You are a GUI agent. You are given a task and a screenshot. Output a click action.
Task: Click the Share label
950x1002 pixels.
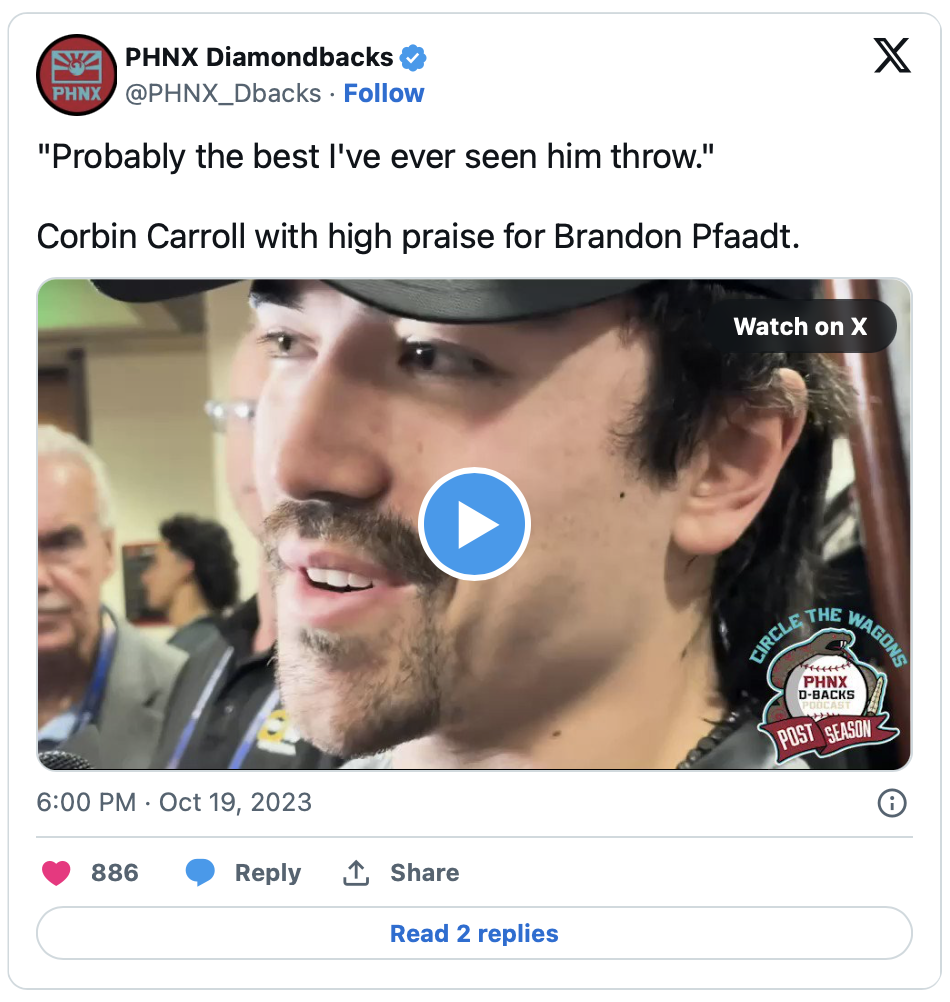point(425,873)
